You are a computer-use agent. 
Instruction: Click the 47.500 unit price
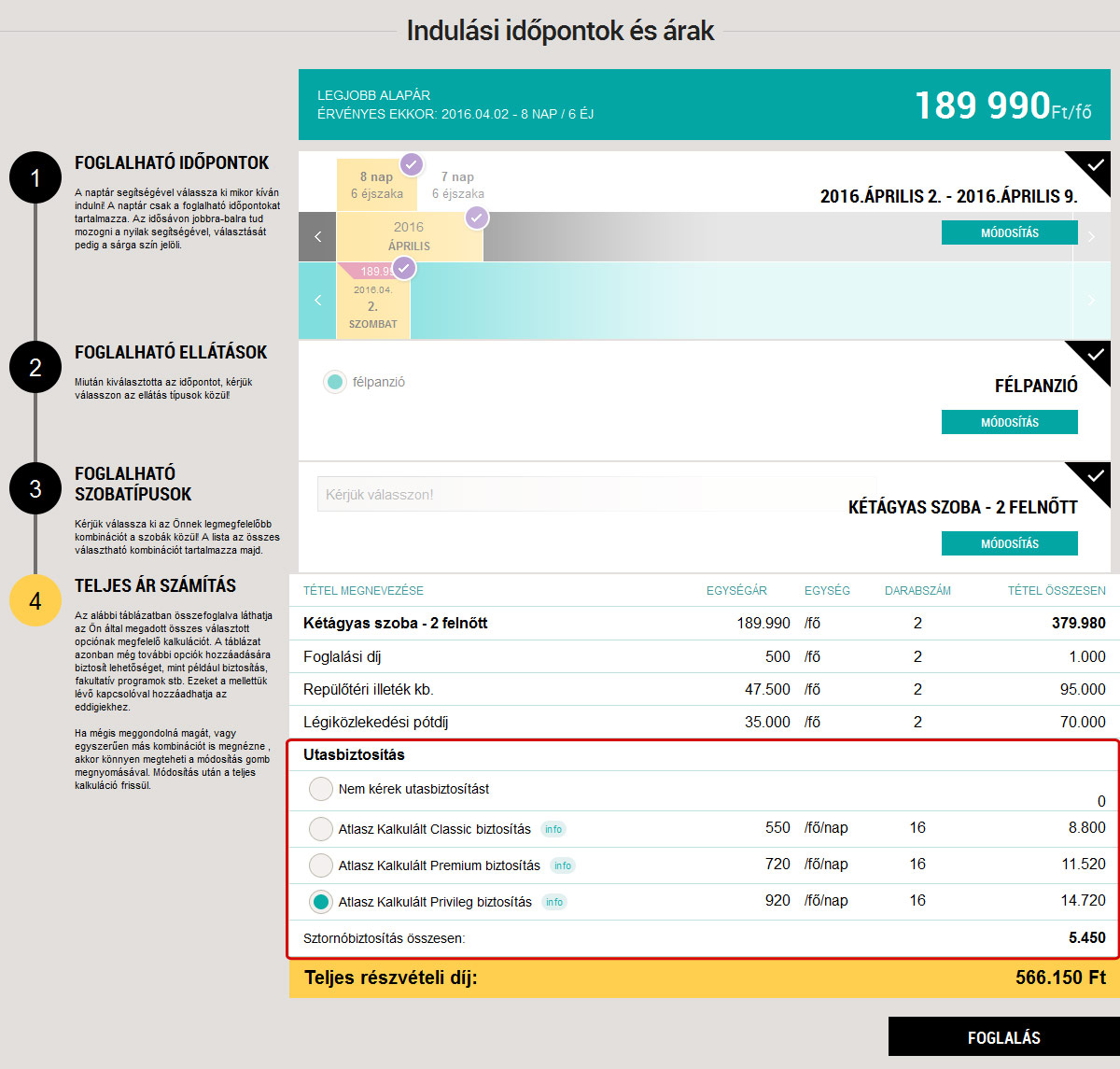tap(767, 689)
